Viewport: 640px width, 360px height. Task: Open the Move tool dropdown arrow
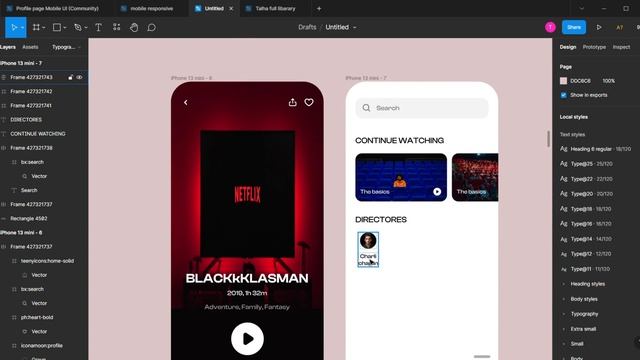22,27
